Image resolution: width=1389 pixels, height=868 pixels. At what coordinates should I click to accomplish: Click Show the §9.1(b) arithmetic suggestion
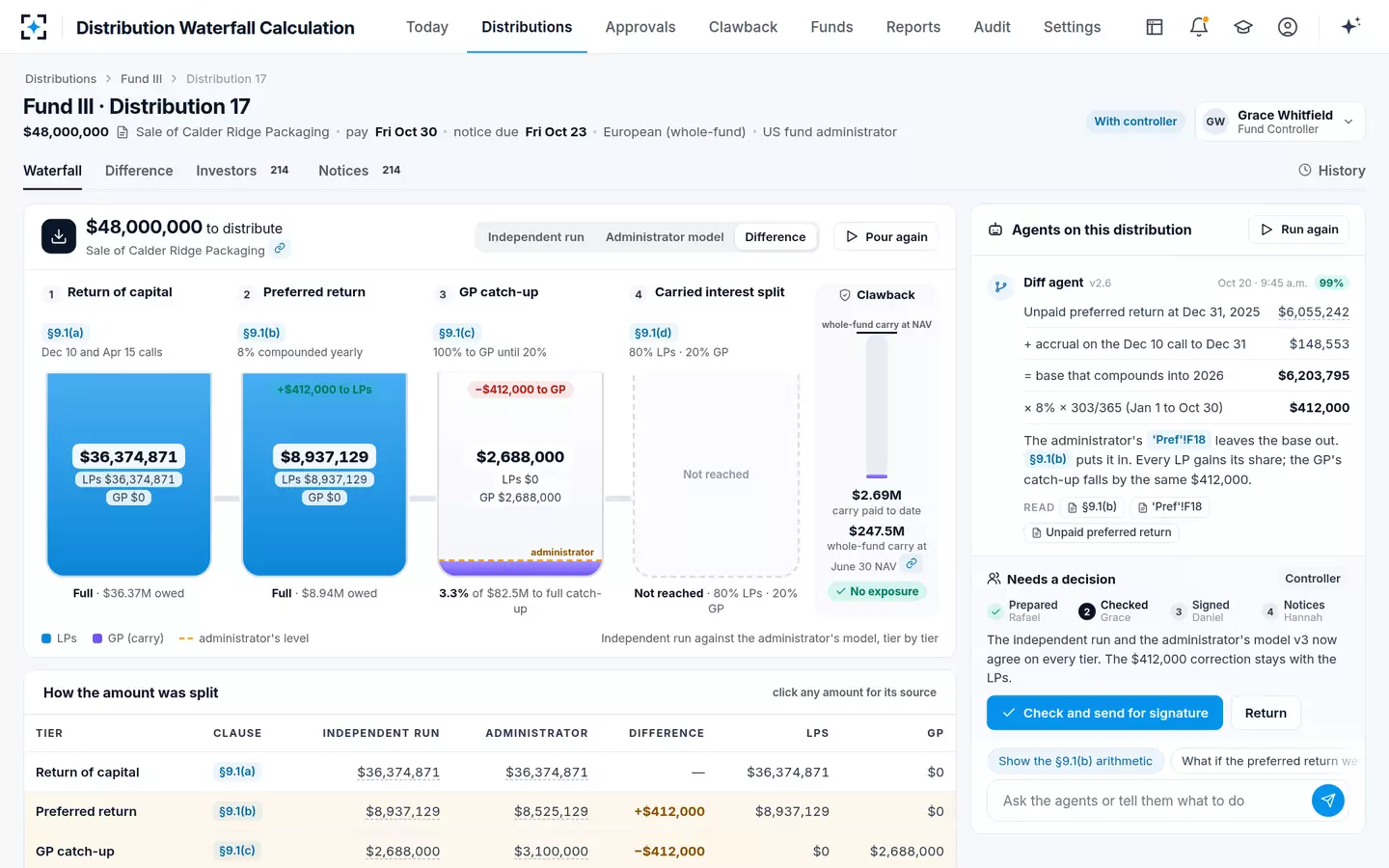click(1076, 761)
